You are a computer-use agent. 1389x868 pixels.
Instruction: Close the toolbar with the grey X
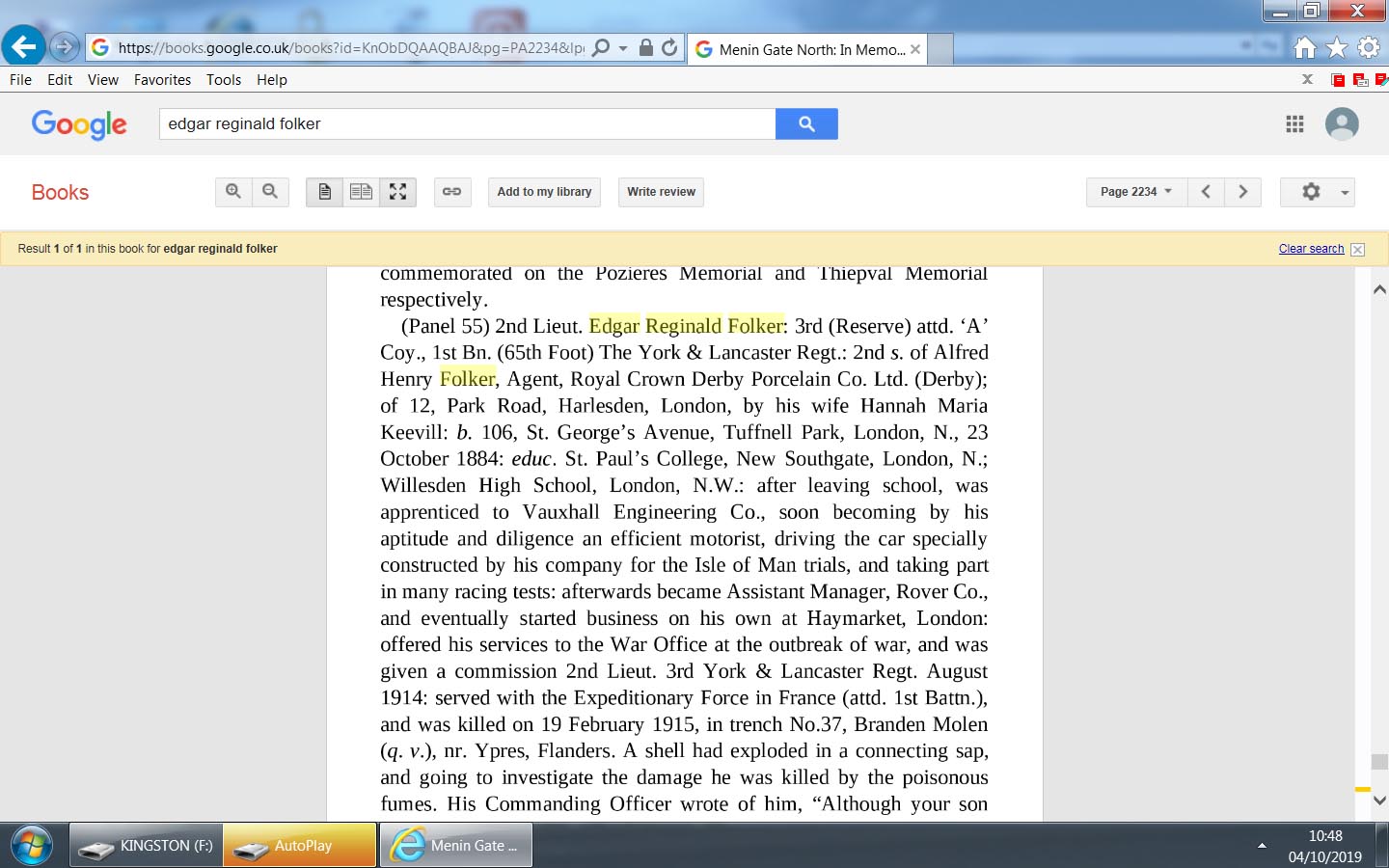(x=1307, y=79)
